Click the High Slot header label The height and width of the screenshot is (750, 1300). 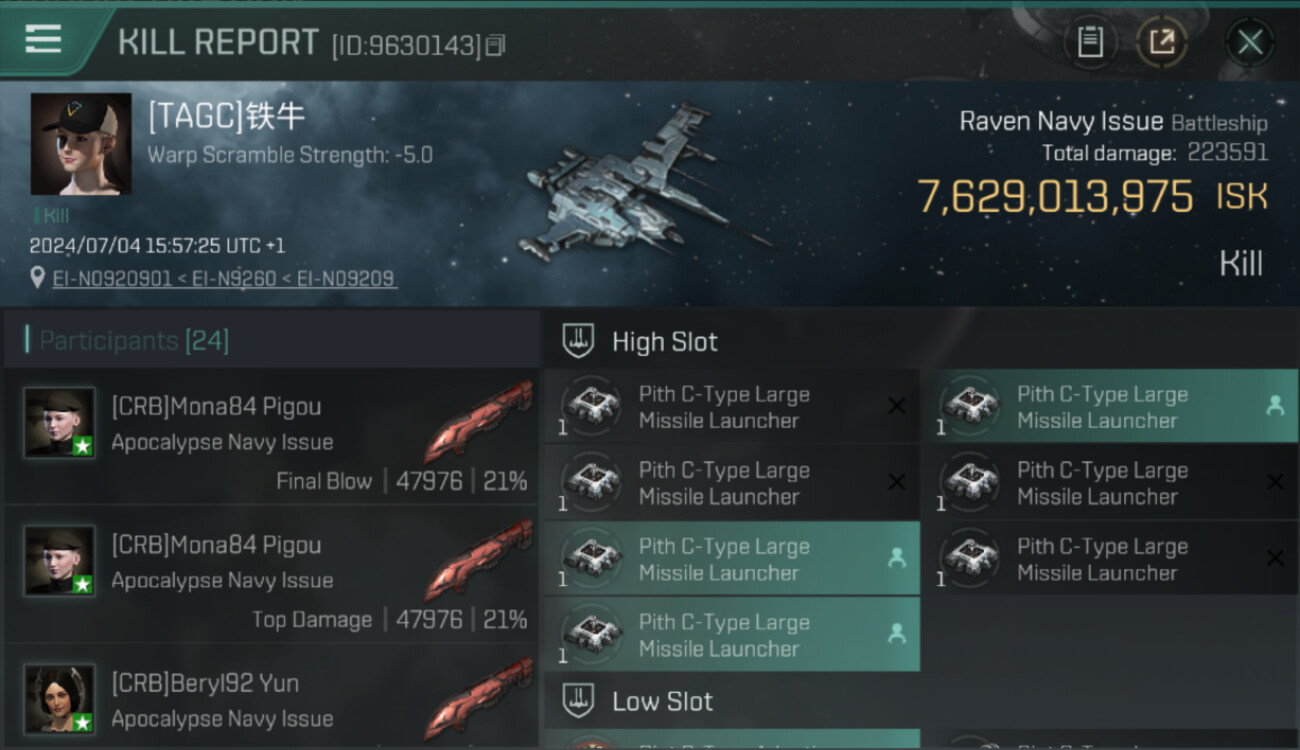(665, 342)
